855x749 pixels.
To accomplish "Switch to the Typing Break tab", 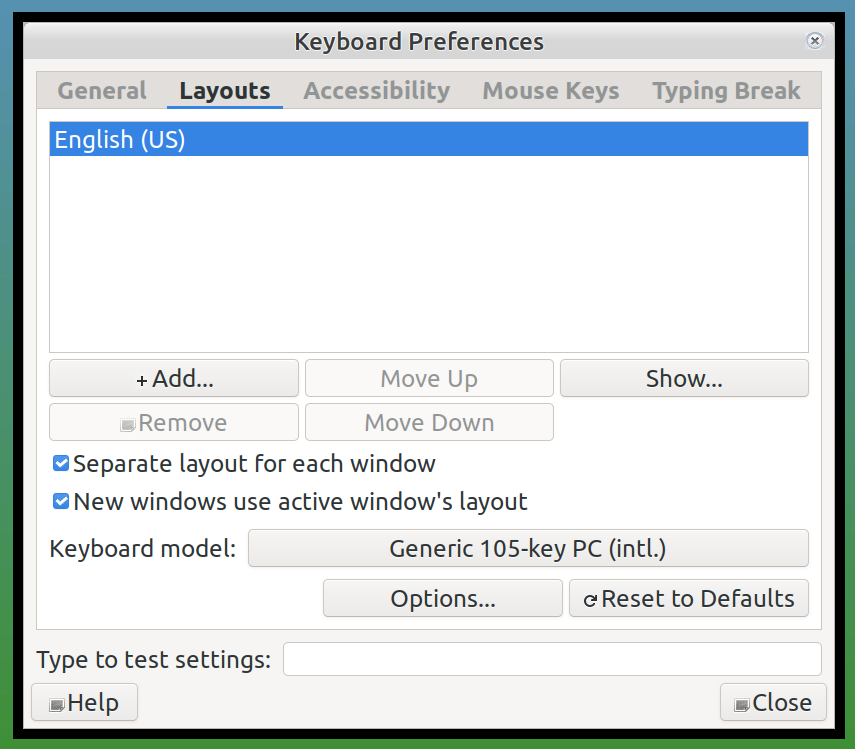I will tap(726, 90).
